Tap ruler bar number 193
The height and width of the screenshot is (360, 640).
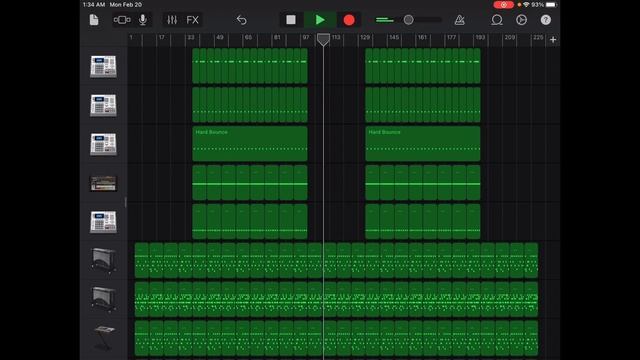pyautogui.click(x=480, y=37)
